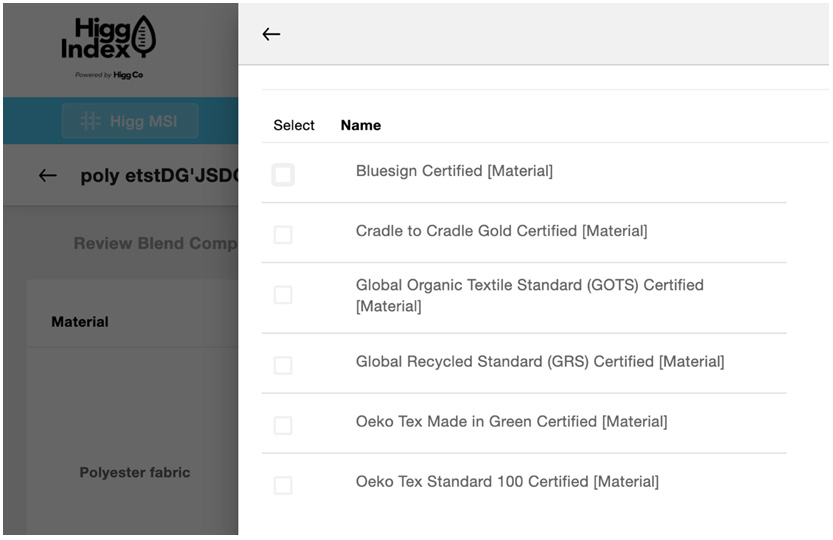Image resolution: width=833 pixels, height=540 pixels.
Task: Click the Higg Index leaf logo
Action: point(109,37)
